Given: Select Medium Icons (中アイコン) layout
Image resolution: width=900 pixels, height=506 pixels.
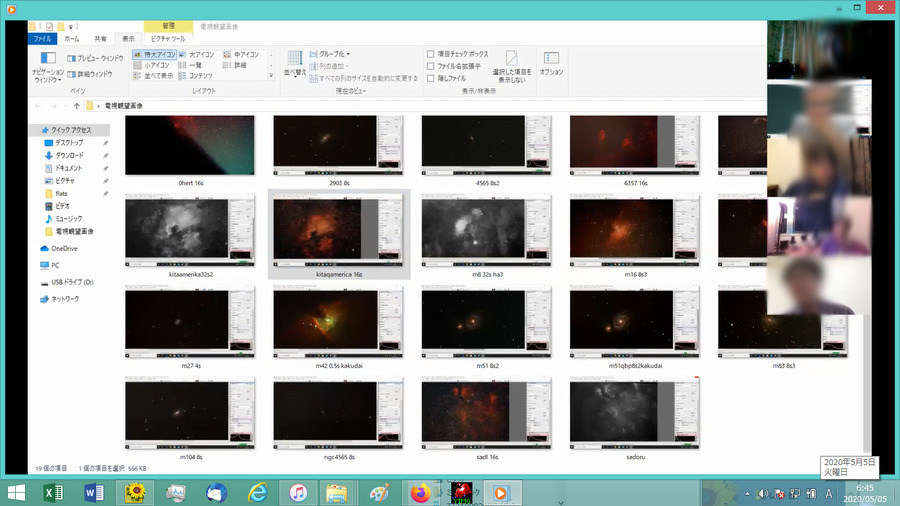Looking at the screenshot, I should click(241, 55).
